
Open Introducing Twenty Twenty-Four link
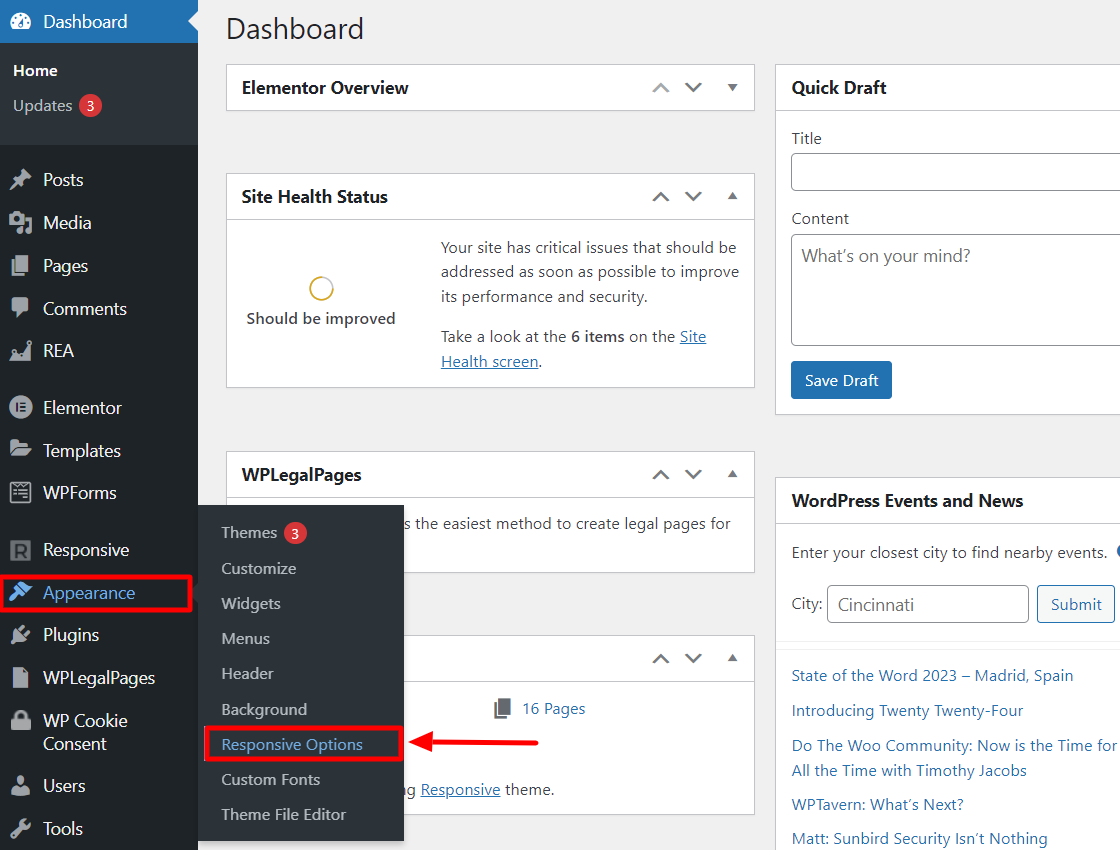(x=907, y=711)
